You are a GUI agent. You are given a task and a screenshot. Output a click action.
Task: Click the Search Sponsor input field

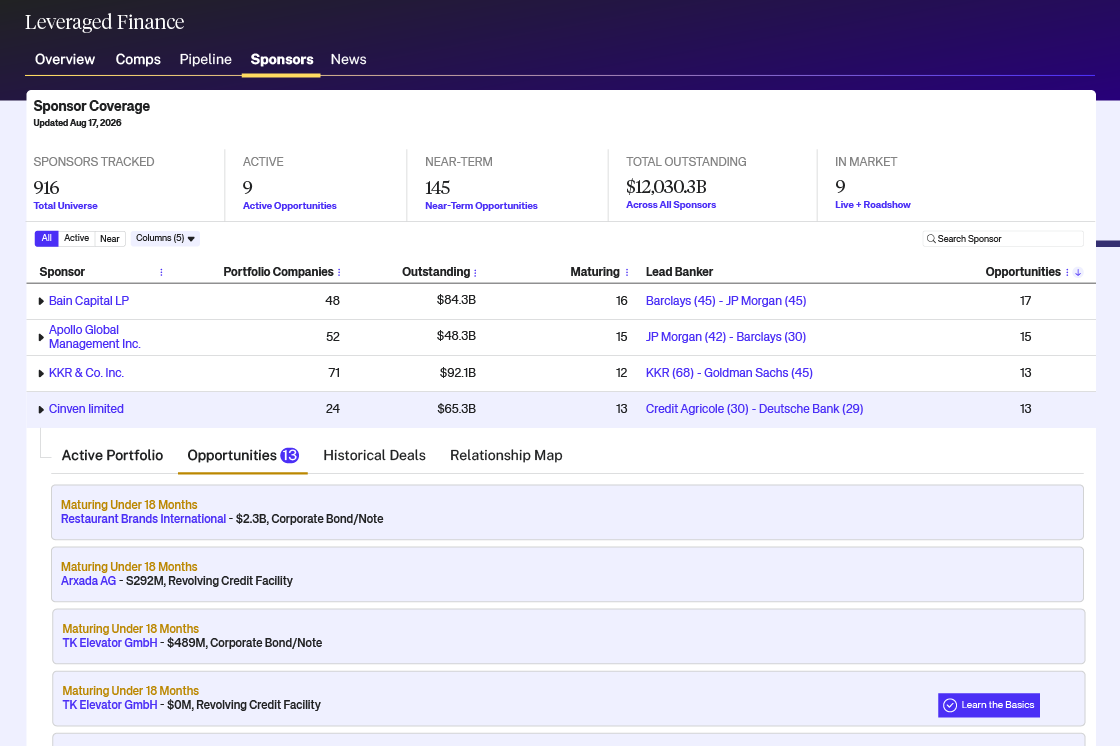[1003, 239]
